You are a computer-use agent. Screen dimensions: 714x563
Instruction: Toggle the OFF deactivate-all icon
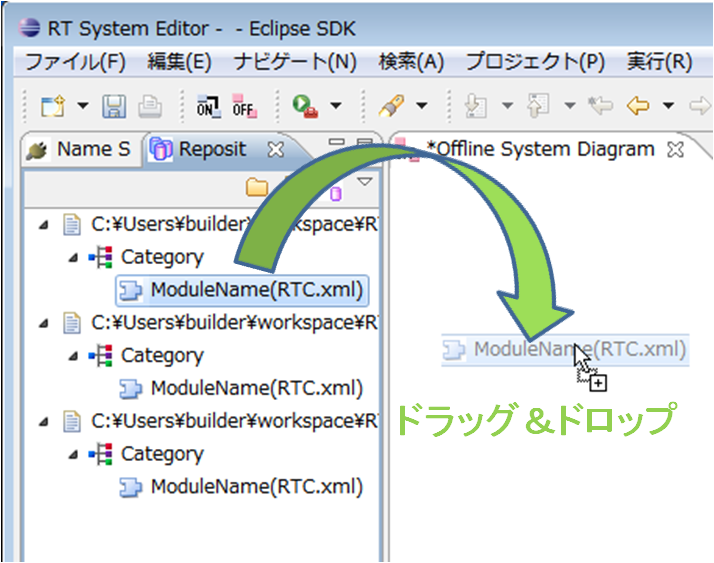click(245, 107)
